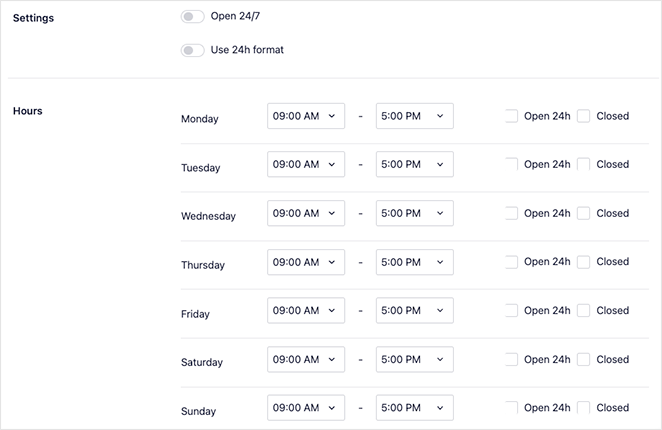
Task: Open Saturday opening time dropdown
Action: [x=306, y=359]
